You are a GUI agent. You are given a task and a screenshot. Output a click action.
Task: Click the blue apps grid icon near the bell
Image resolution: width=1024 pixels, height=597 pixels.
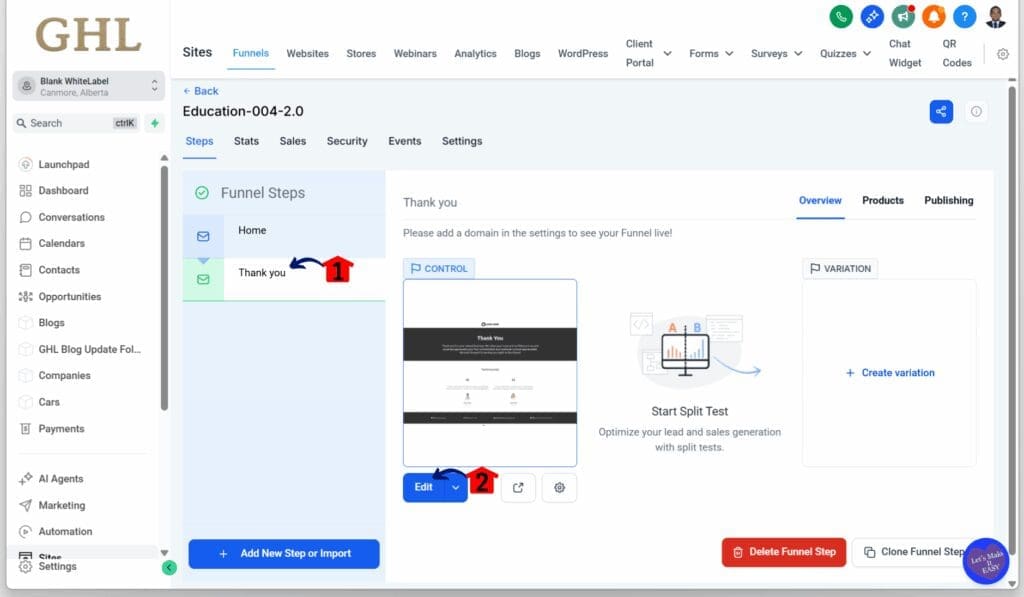[x=873, y=17]
